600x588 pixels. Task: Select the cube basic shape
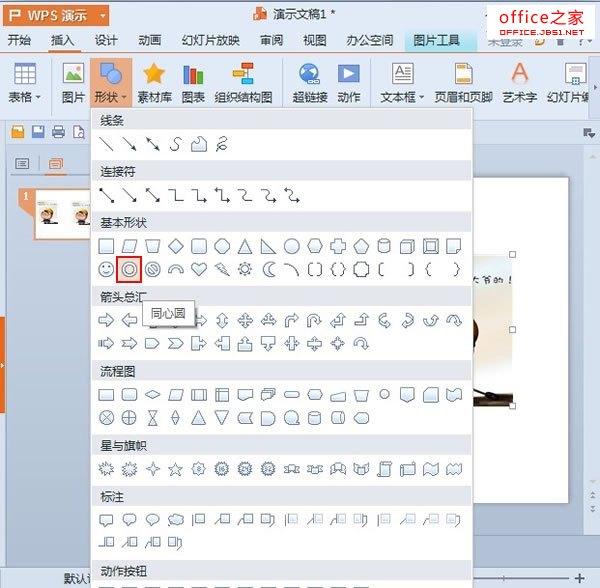pyautogui.click(x=408, y=246)
